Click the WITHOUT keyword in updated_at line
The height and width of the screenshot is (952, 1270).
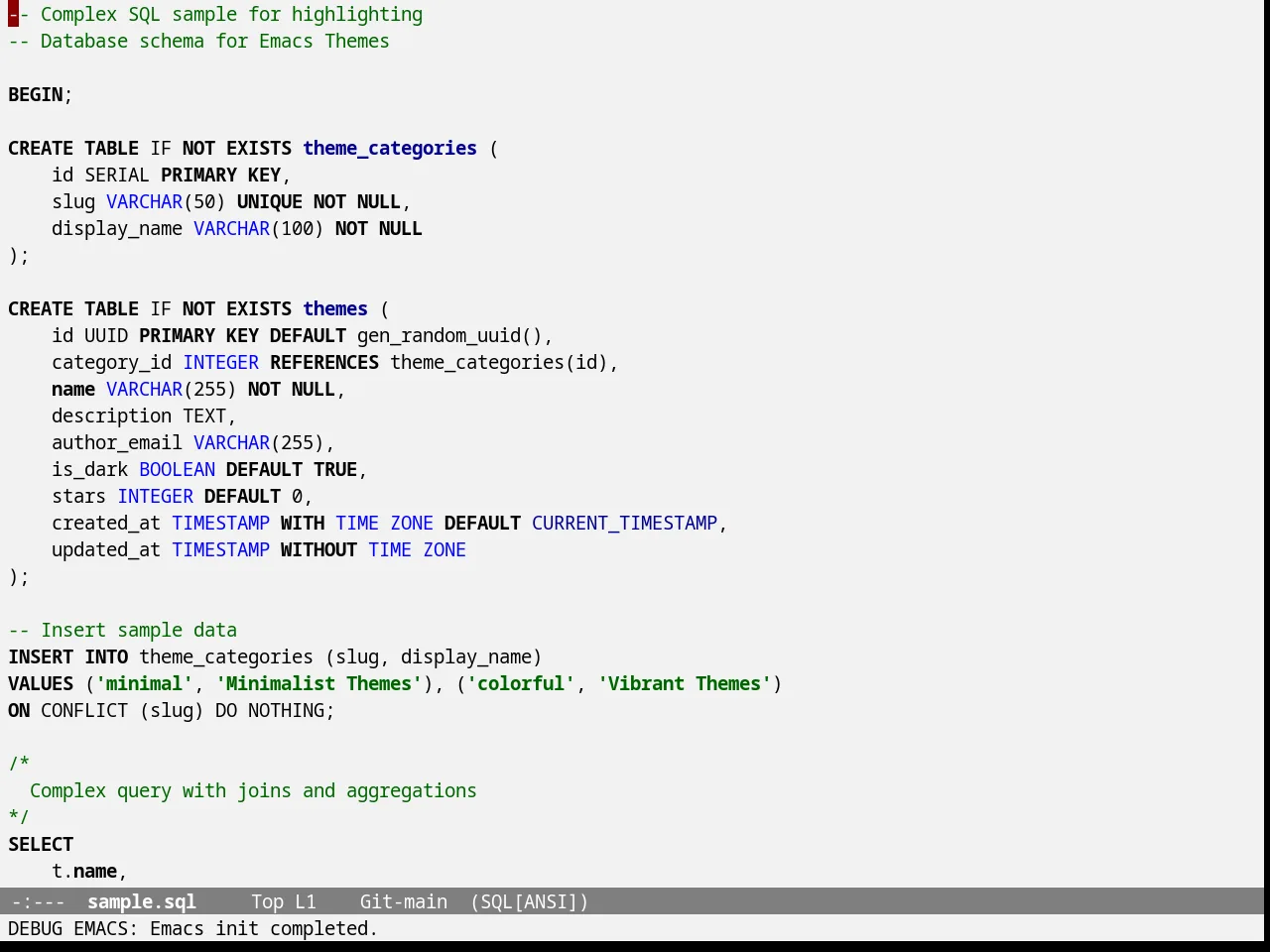coord(318,549)
